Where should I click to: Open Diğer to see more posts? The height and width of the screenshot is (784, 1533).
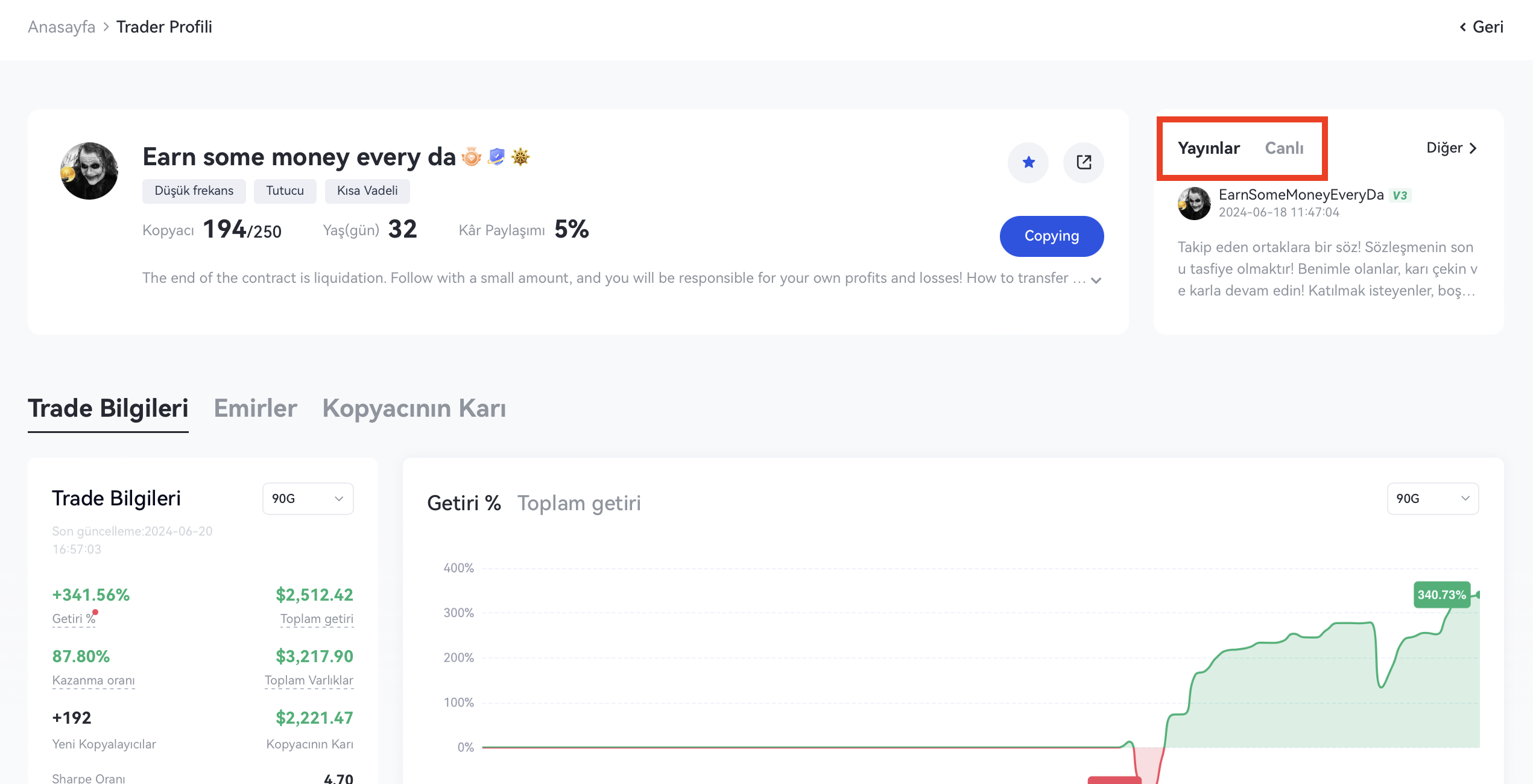[x=1452, y=148]
